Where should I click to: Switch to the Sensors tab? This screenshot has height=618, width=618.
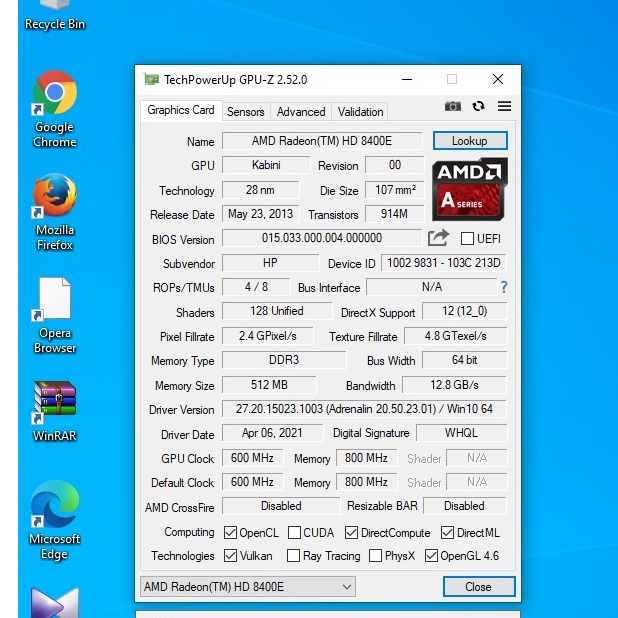coord(246,112)
